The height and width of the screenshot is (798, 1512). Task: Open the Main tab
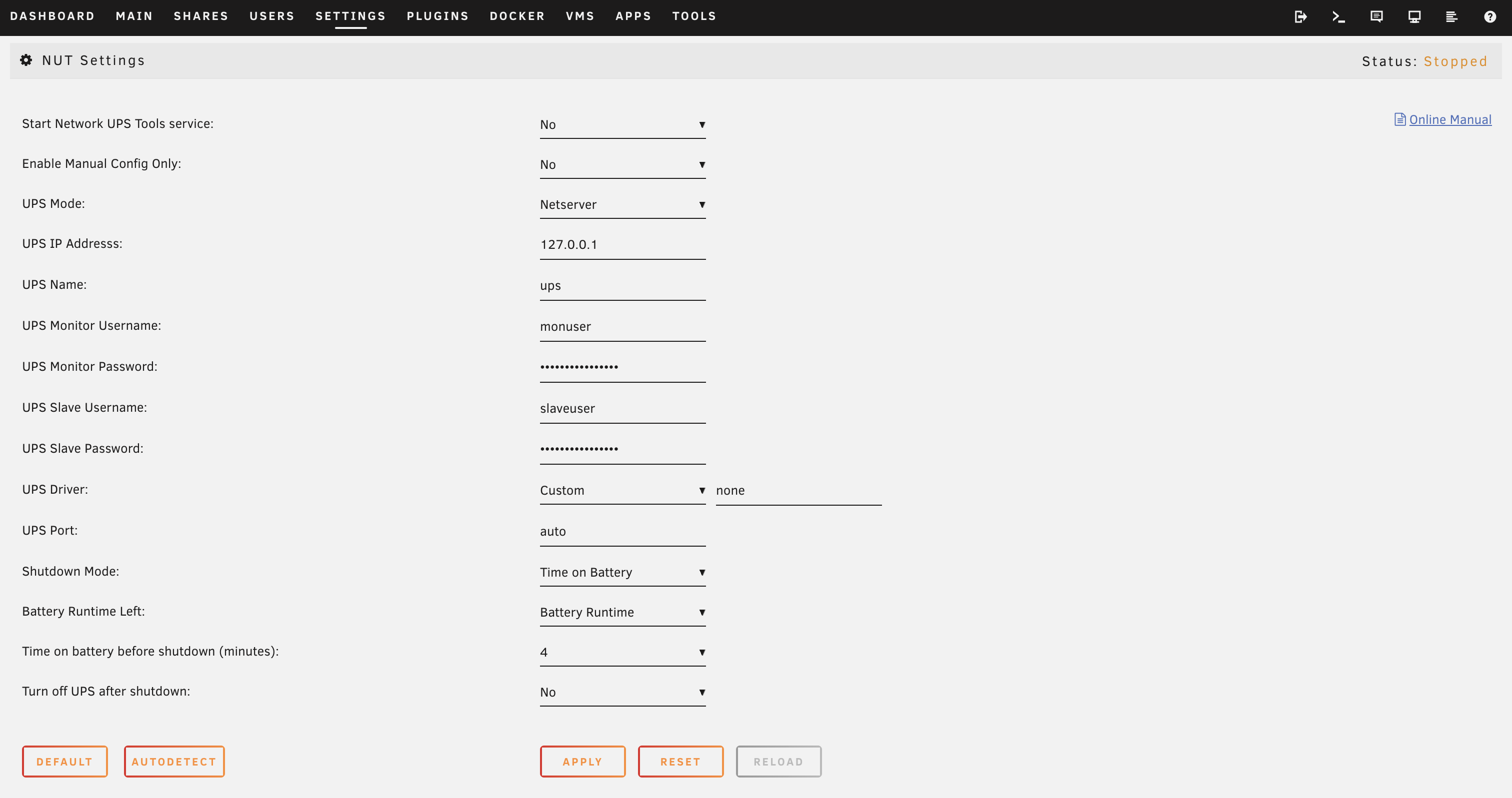pos(134,16)
